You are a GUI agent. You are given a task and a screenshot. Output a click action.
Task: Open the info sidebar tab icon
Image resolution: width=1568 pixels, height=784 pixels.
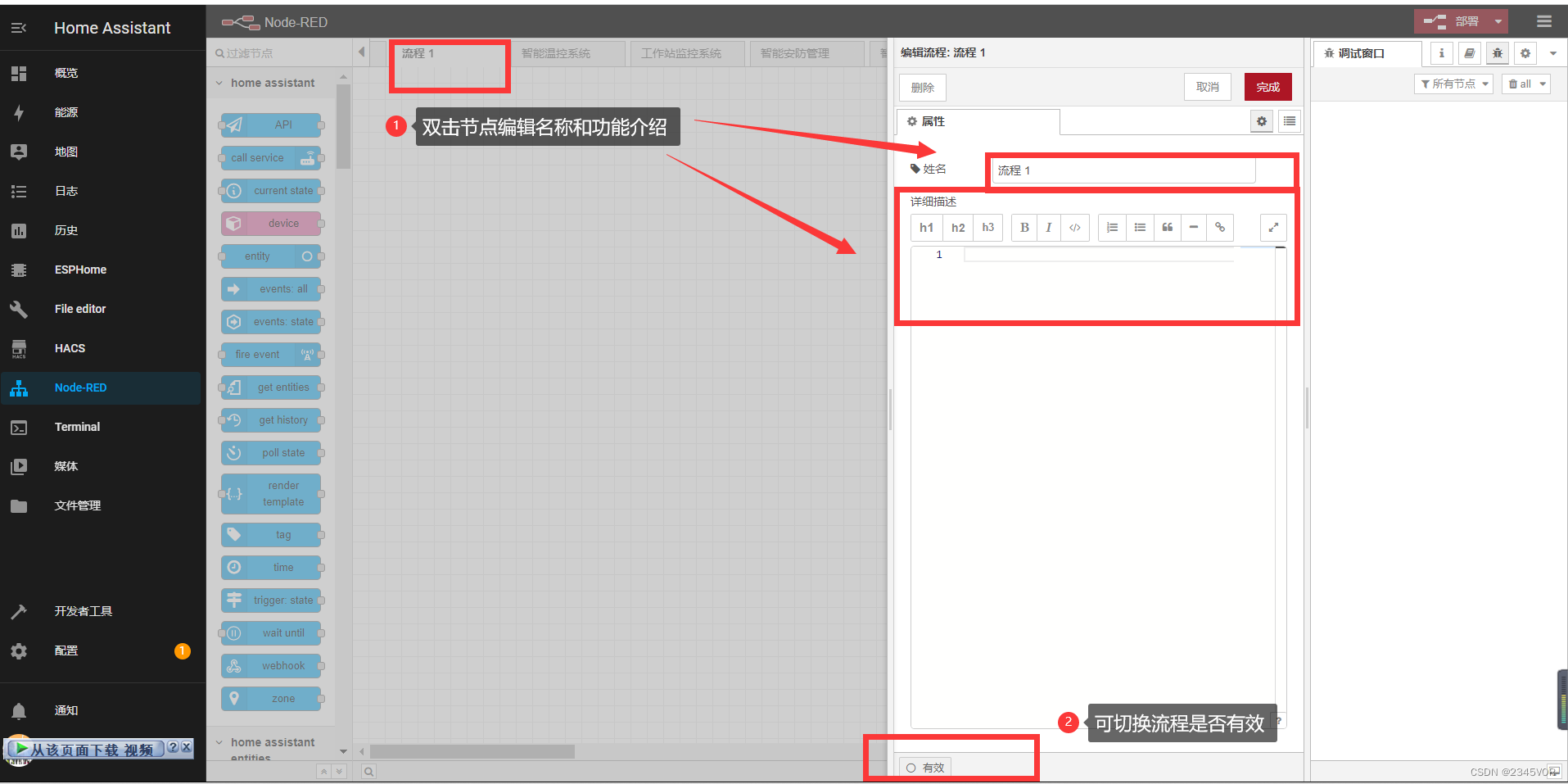tap(1442, 53)
